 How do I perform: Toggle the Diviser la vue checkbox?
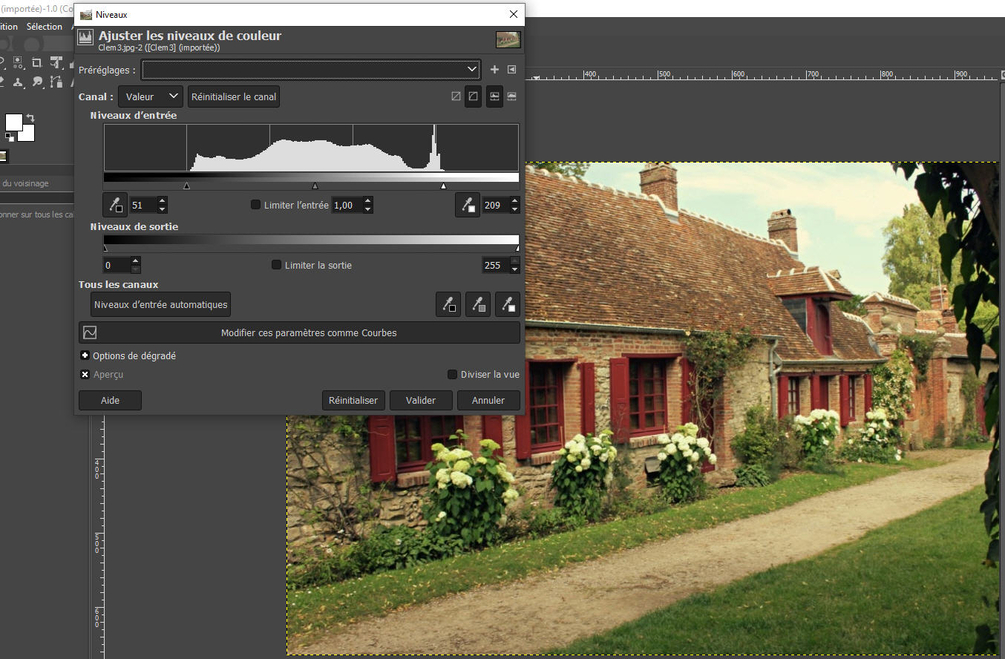click(x=452, y=374)
